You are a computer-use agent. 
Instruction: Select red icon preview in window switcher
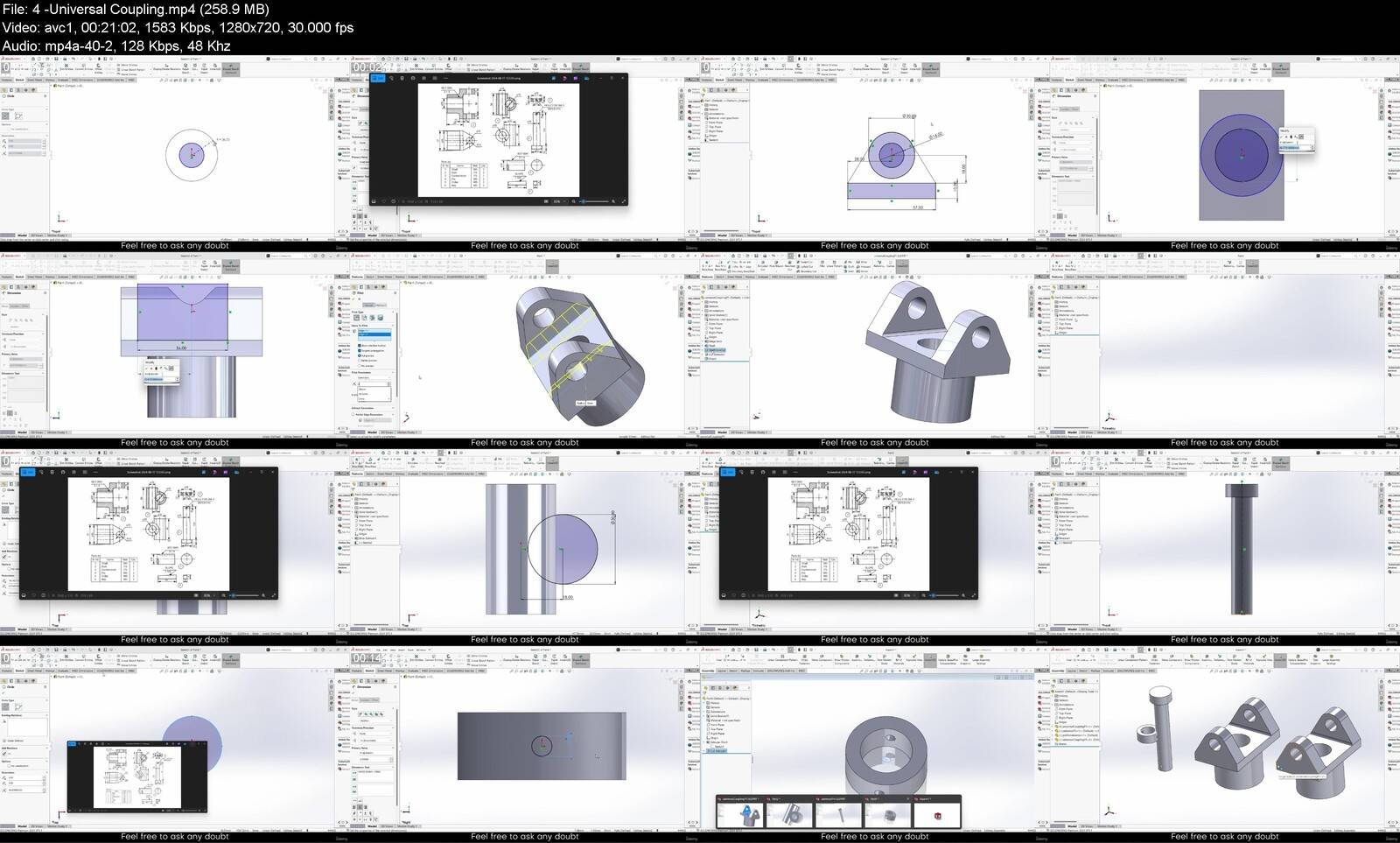pyautogui.click(x=936, y=814)
